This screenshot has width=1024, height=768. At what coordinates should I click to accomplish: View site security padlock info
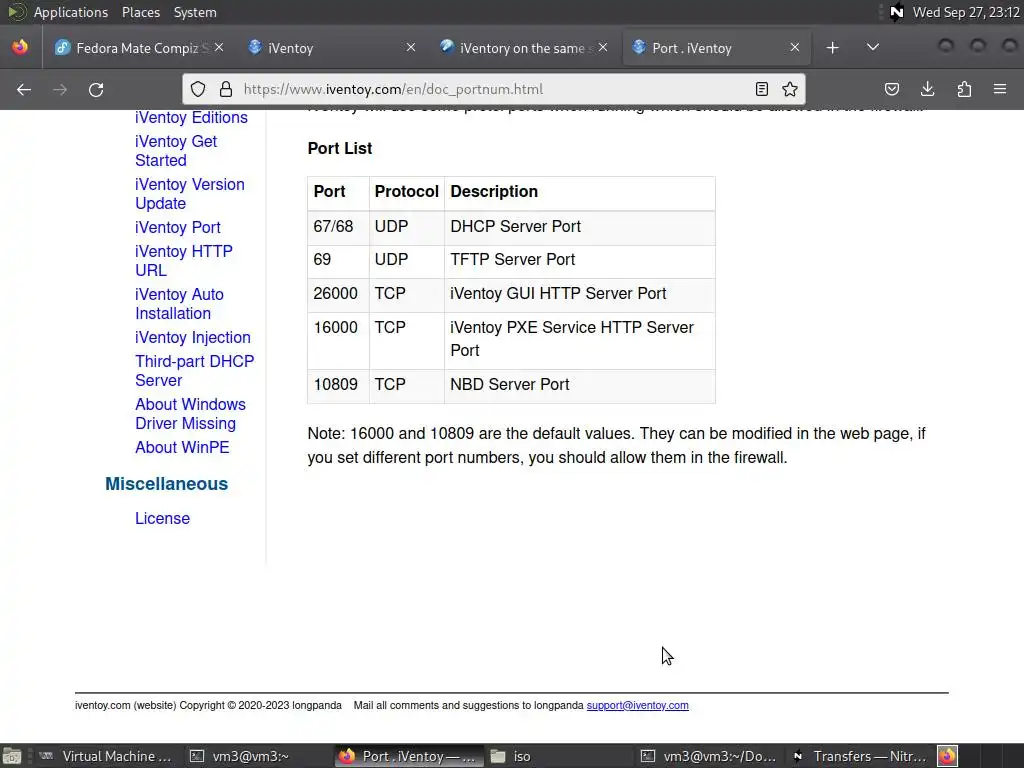click(x=226, y=89)
